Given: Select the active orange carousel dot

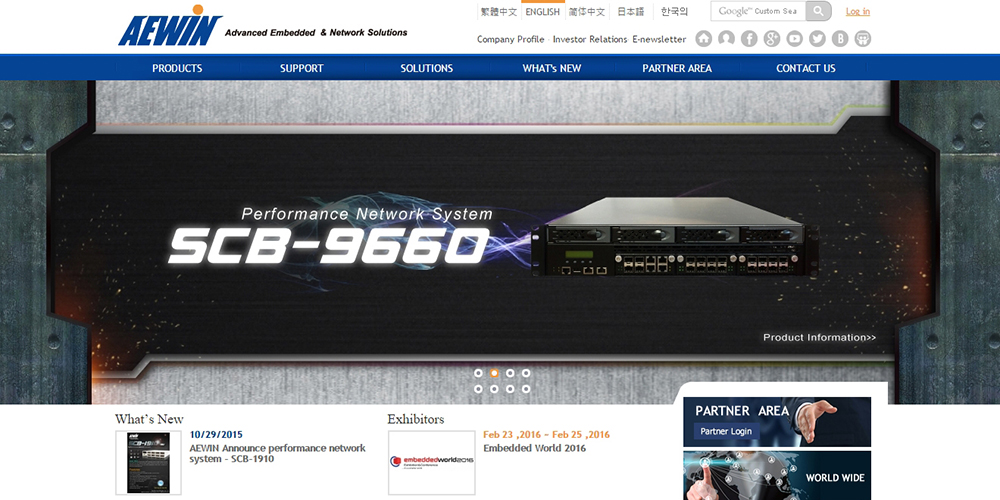Looking at the screenshot, I should click(494, 373).
